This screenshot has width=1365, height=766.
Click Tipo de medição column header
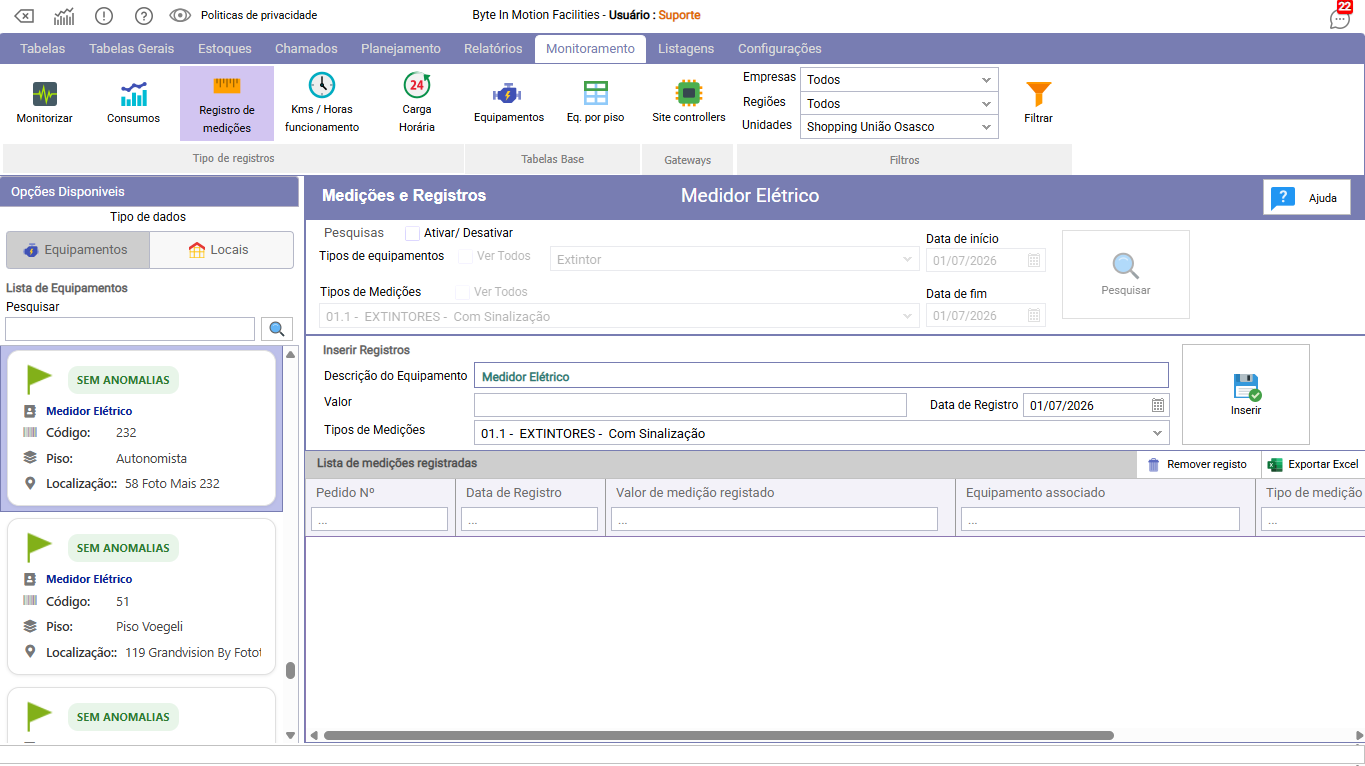tap(1313, 492)
